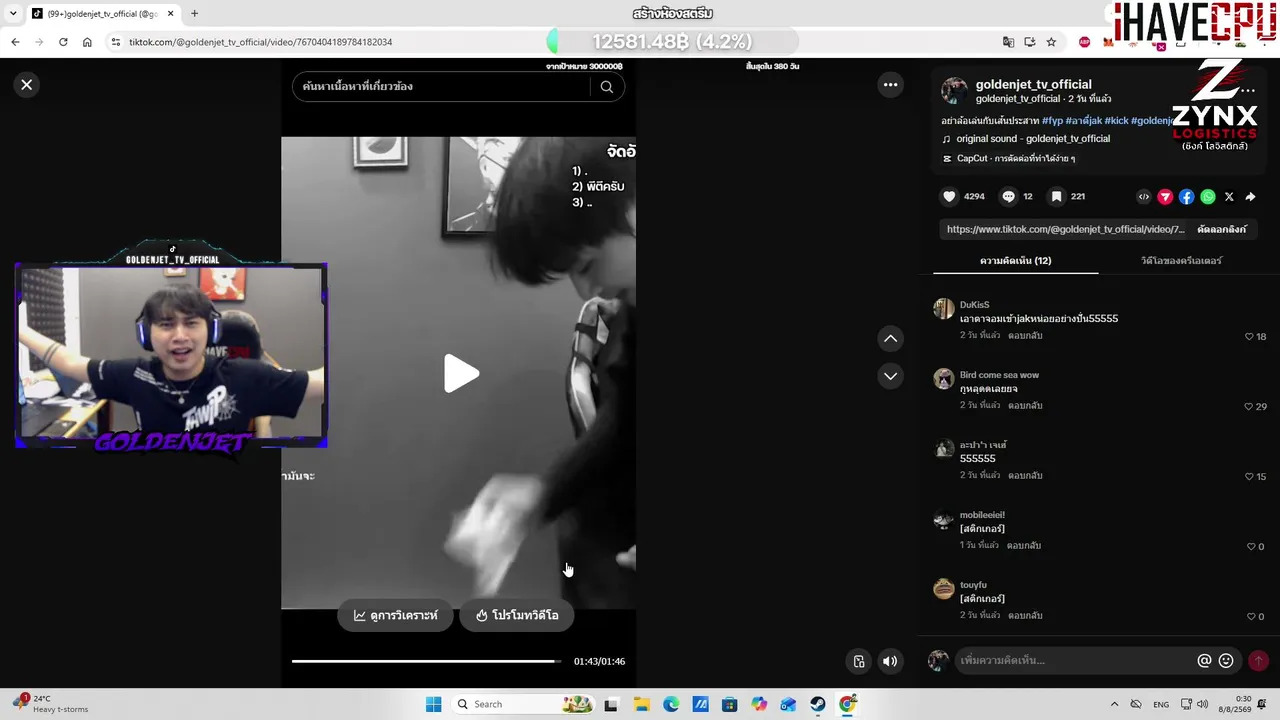The image size is (1280, 720).
Task: Open original sound - goldenjet_tv_official
Action: tap(1033, 139)
